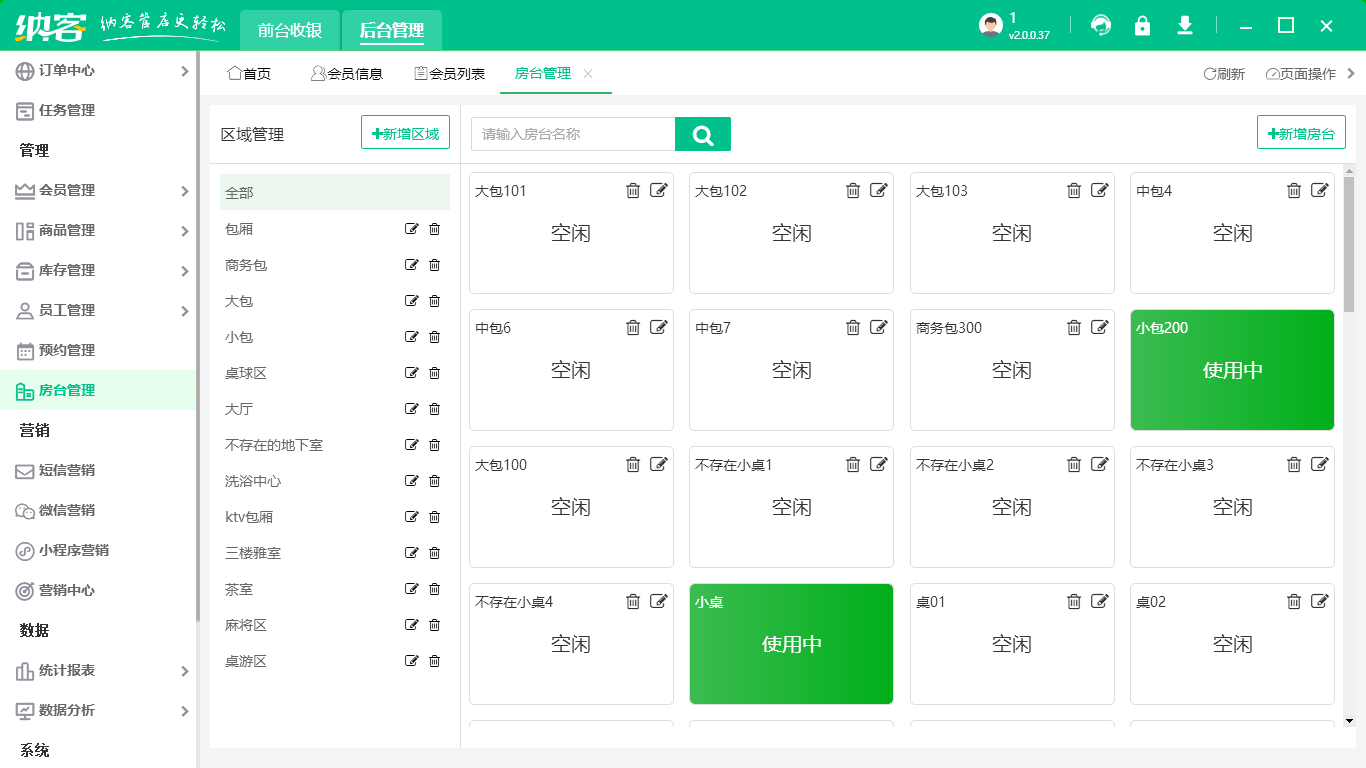Click the room name search field
The image size is (1366, 768).
pyautogui.click(x=573, y=134)
